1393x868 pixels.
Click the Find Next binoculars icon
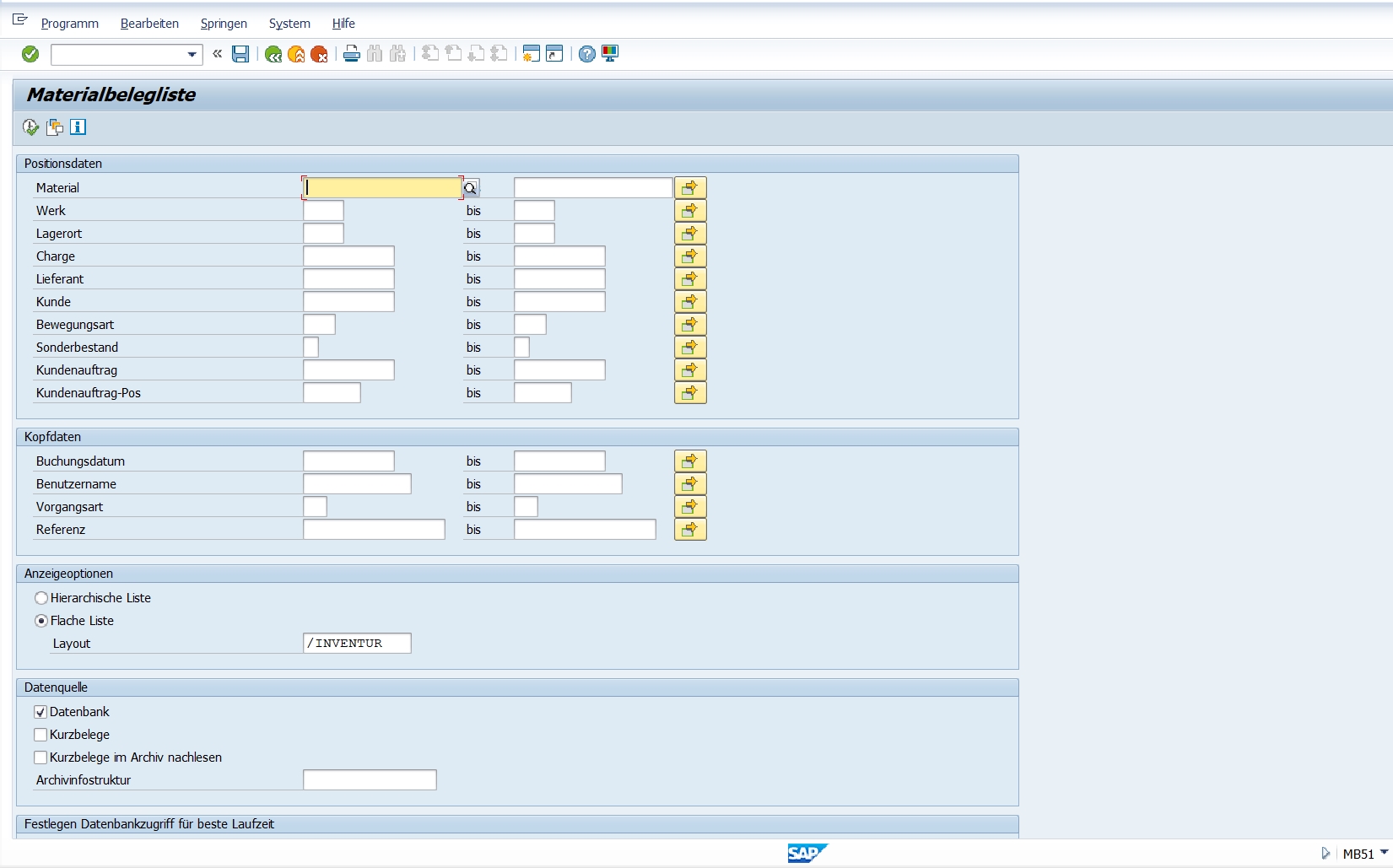click(397, 54)
